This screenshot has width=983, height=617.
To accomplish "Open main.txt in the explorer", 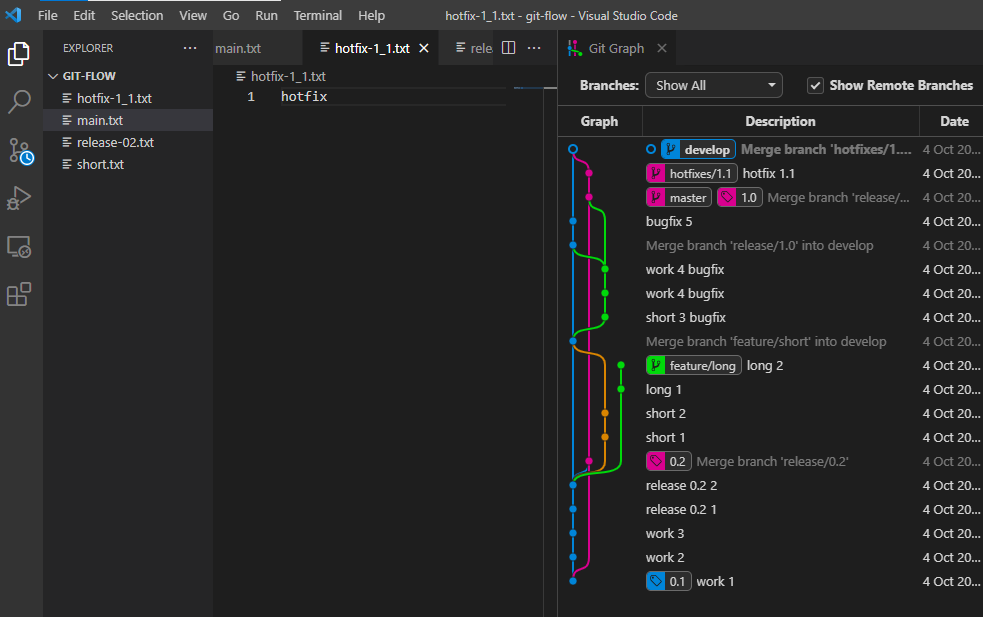I will [128, 120].
